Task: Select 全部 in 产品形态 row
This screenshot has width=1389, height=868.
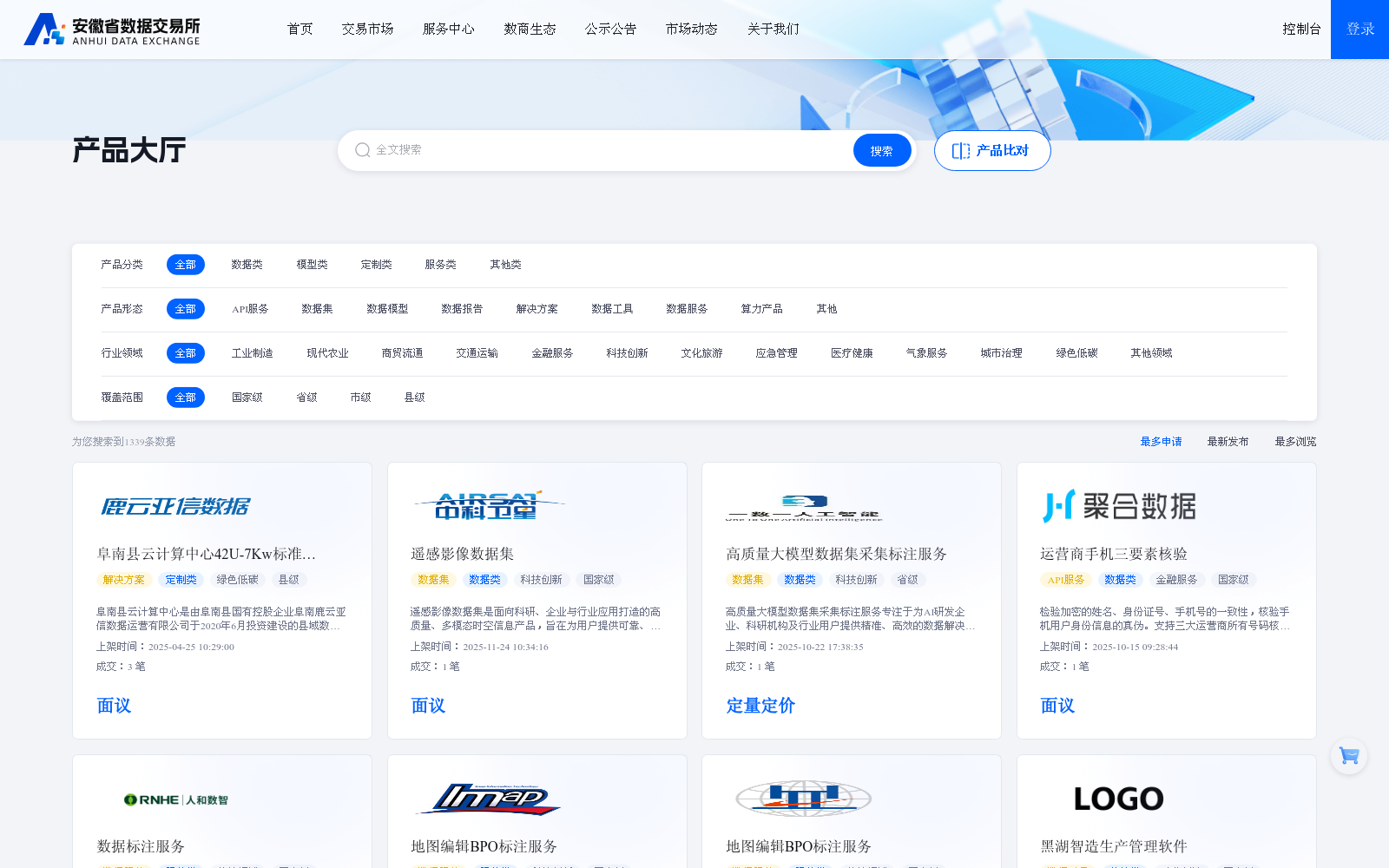Action: click(x=186, y=309)
